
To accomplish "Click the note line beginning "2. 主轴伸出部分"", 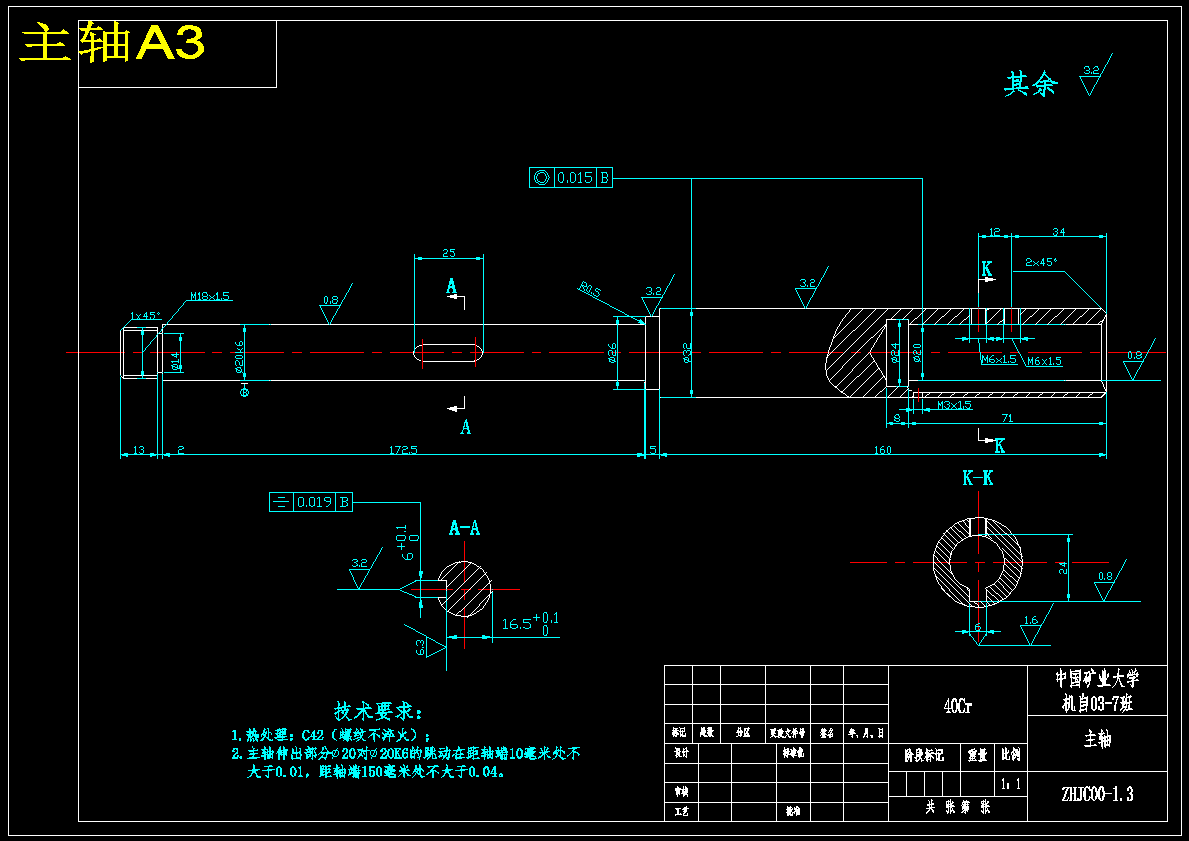I will coord(406,754).
